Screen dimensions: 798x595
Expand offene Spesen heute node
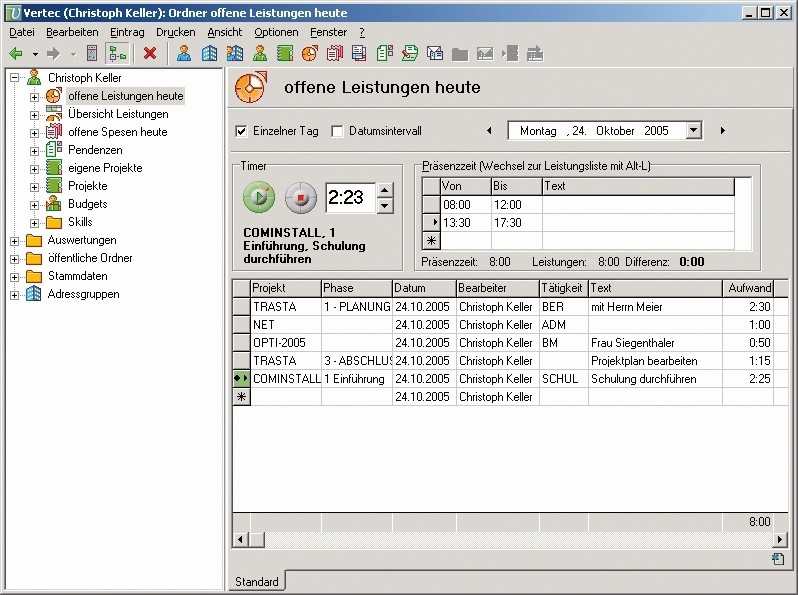click(x=34, y=133)
